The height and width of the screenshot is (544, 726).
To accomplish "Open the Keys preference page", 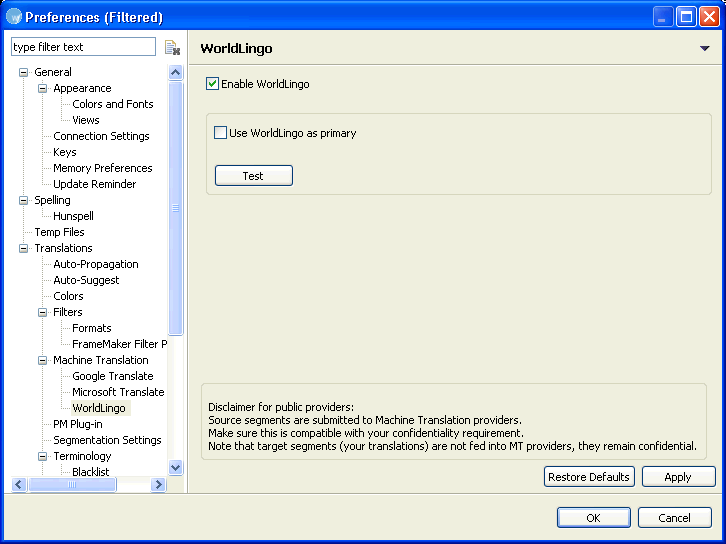I will click(64, 152).
